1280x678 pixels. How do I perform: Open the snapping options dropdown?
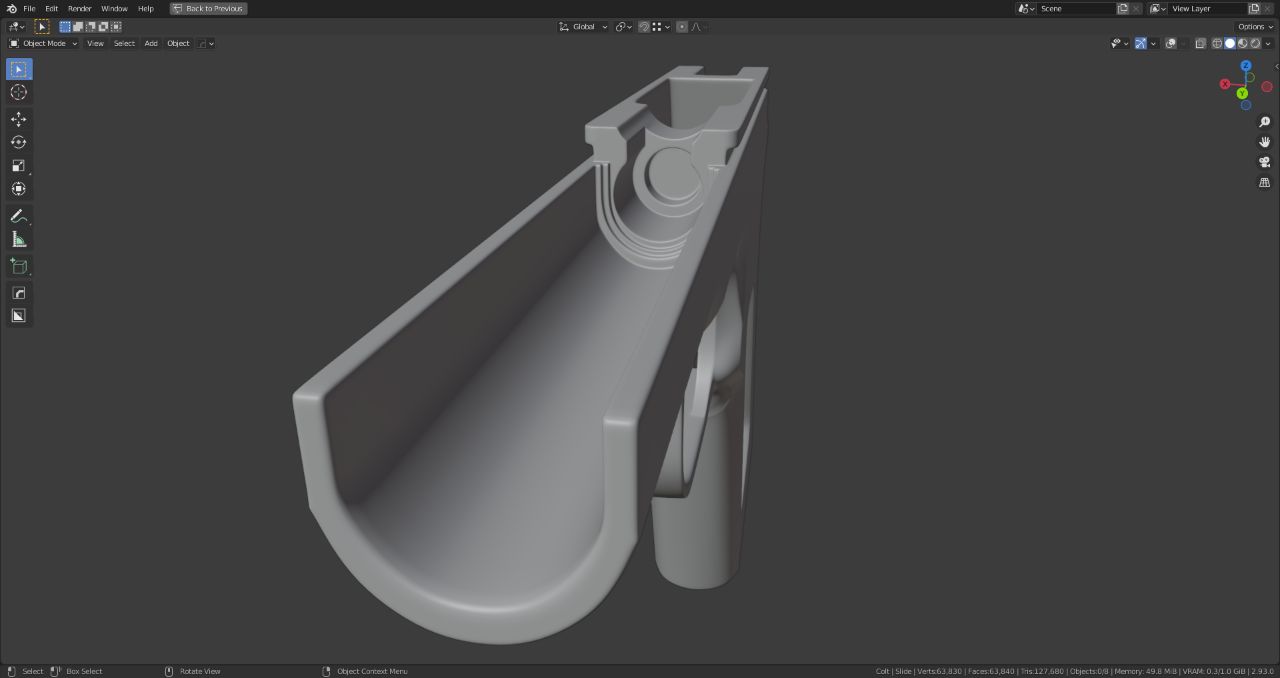coord(661,27)
